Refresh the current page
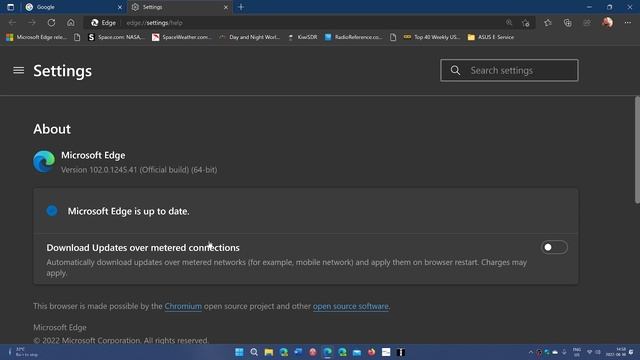Image resolution: width=640 pixels, height=360 pixels. 51,22
